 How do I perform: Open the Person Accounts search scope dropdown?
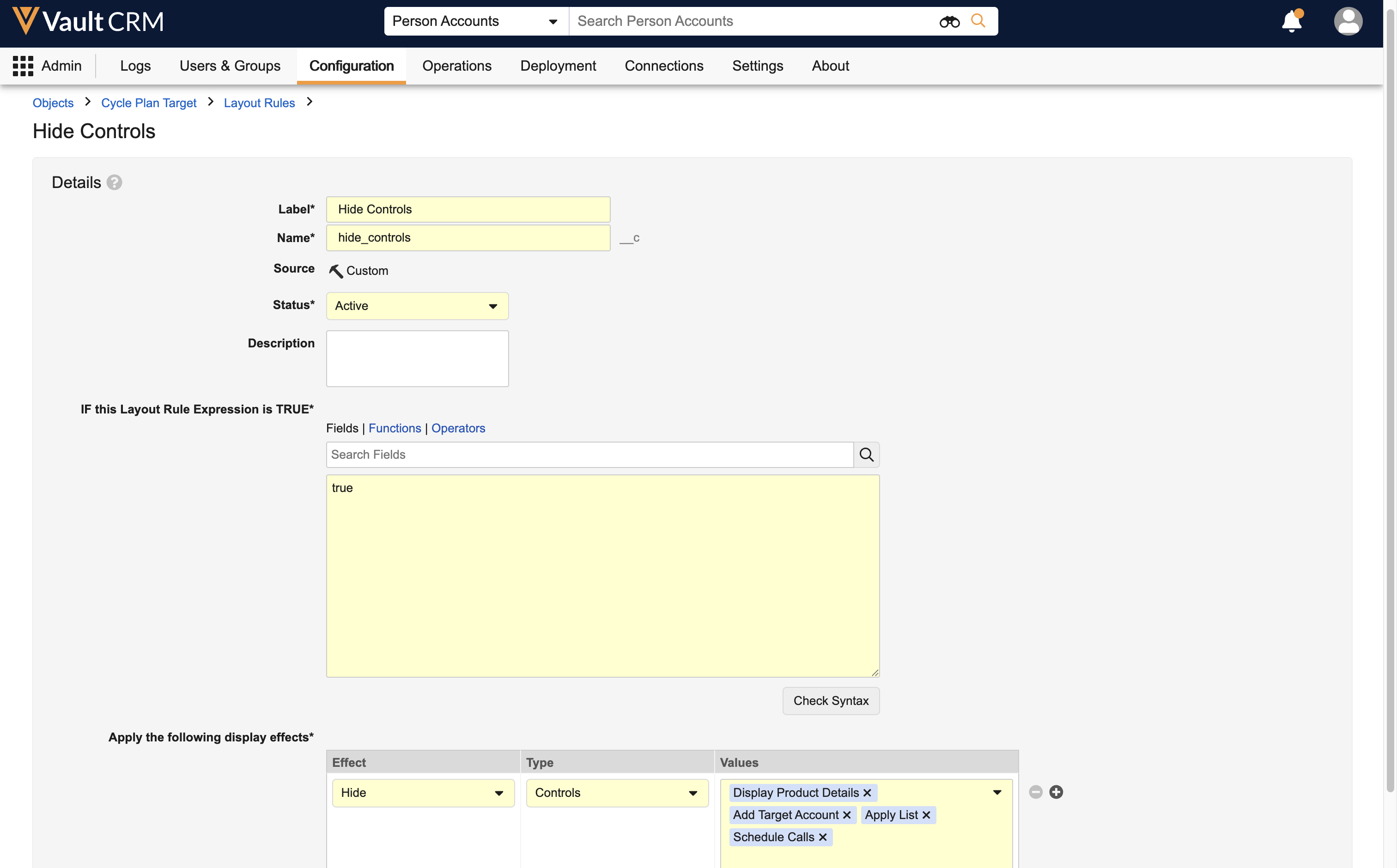(x=476, y=21)
